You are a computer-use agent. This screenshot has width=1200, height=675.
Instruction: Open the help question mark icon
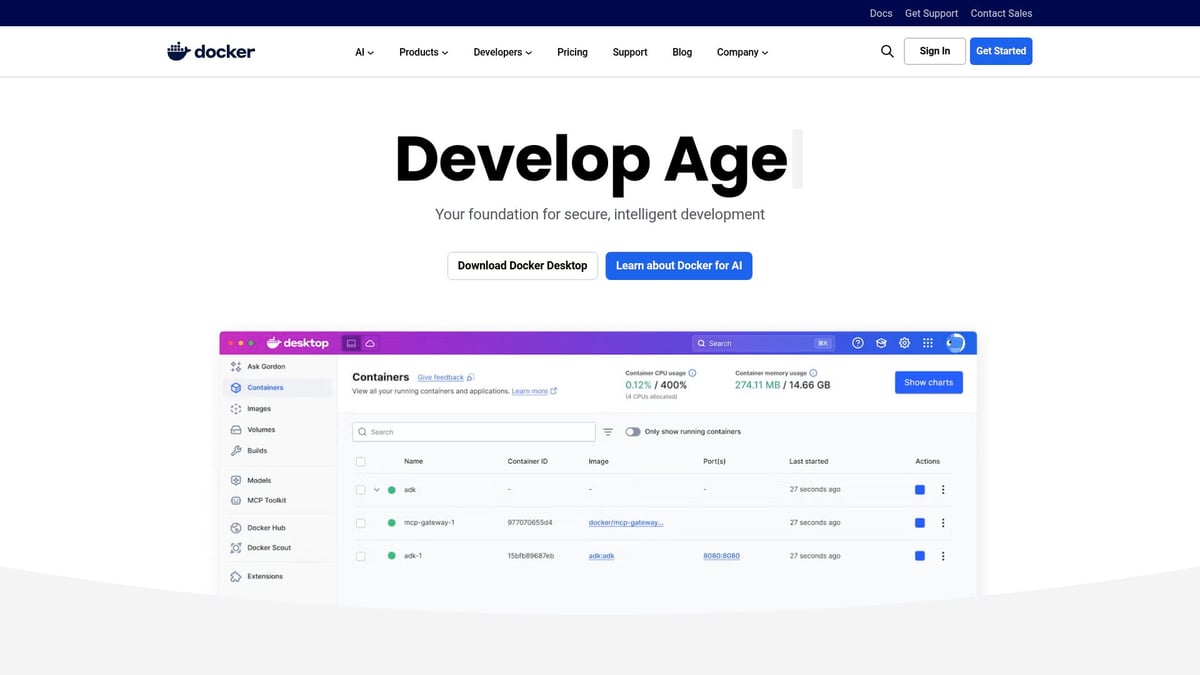tap(858, 343)
